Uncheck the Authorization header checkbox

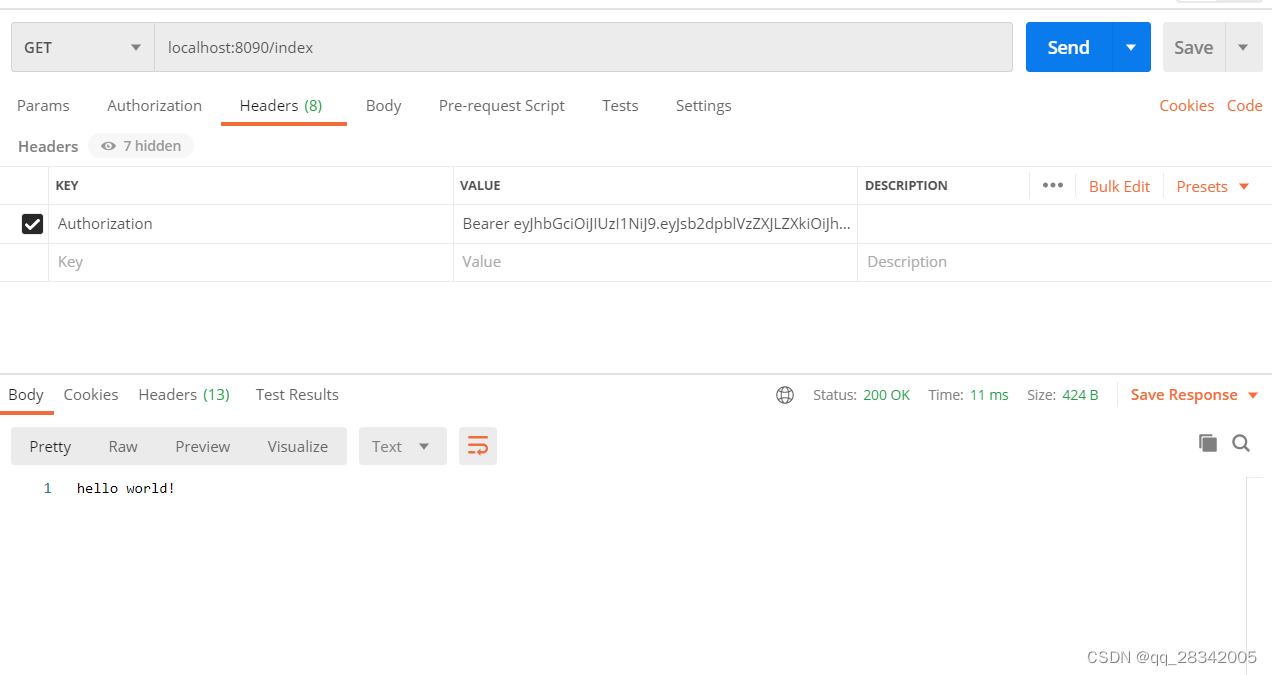(32, 224)
